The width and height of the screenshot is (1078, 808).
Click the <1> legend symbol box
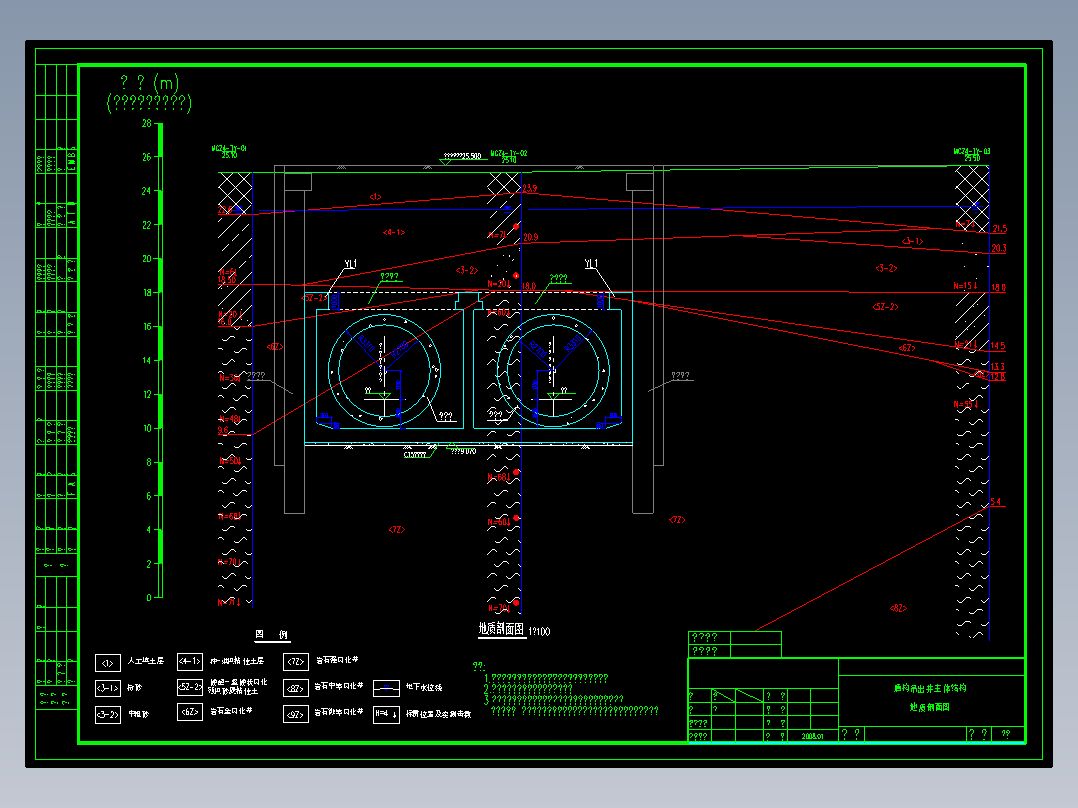coord(108,663)
